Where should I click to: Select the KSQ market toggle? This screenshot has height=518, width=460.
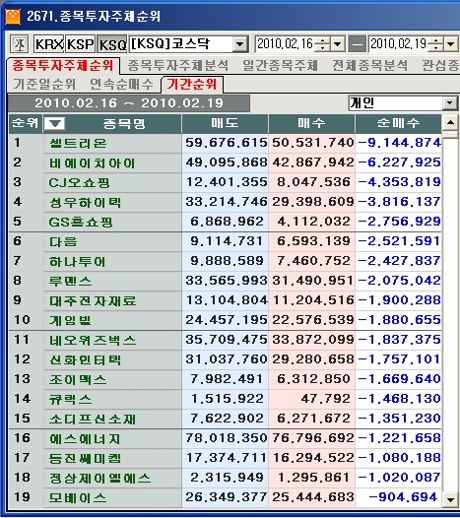coord(112,44)
